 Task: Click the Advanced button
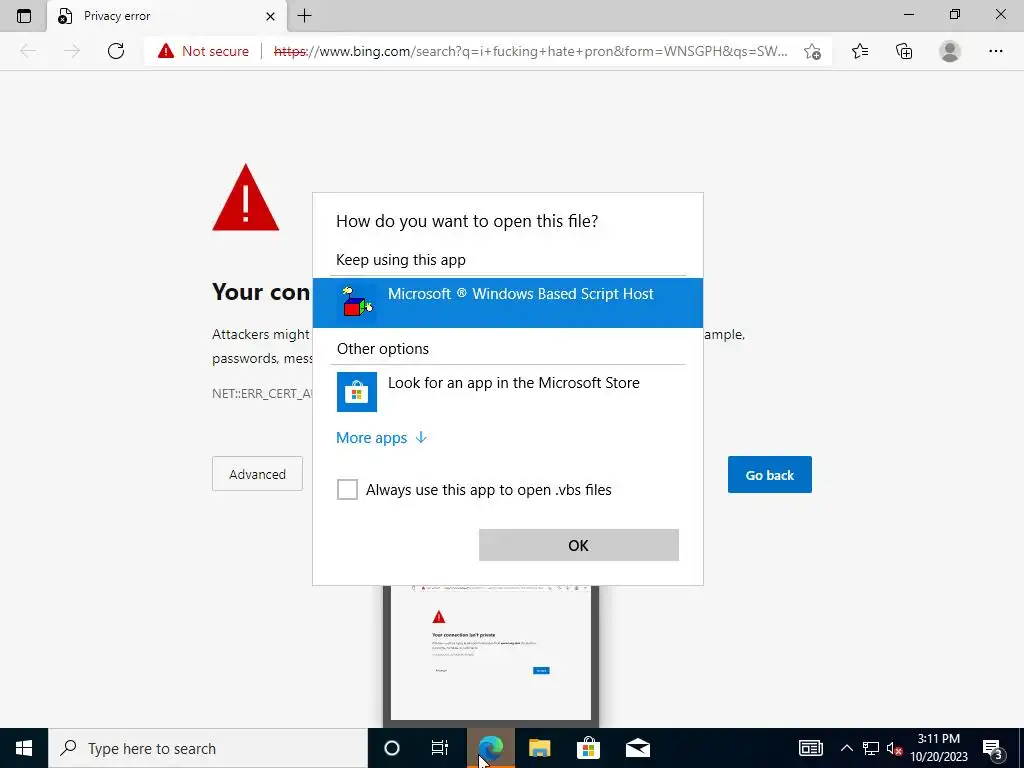coord(257,473)
